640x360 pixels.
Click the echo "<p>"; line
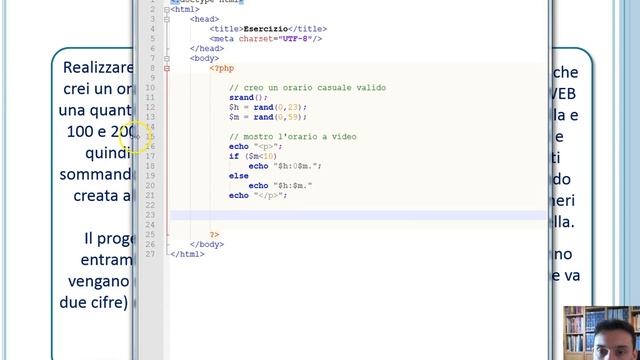click(256, 147)
